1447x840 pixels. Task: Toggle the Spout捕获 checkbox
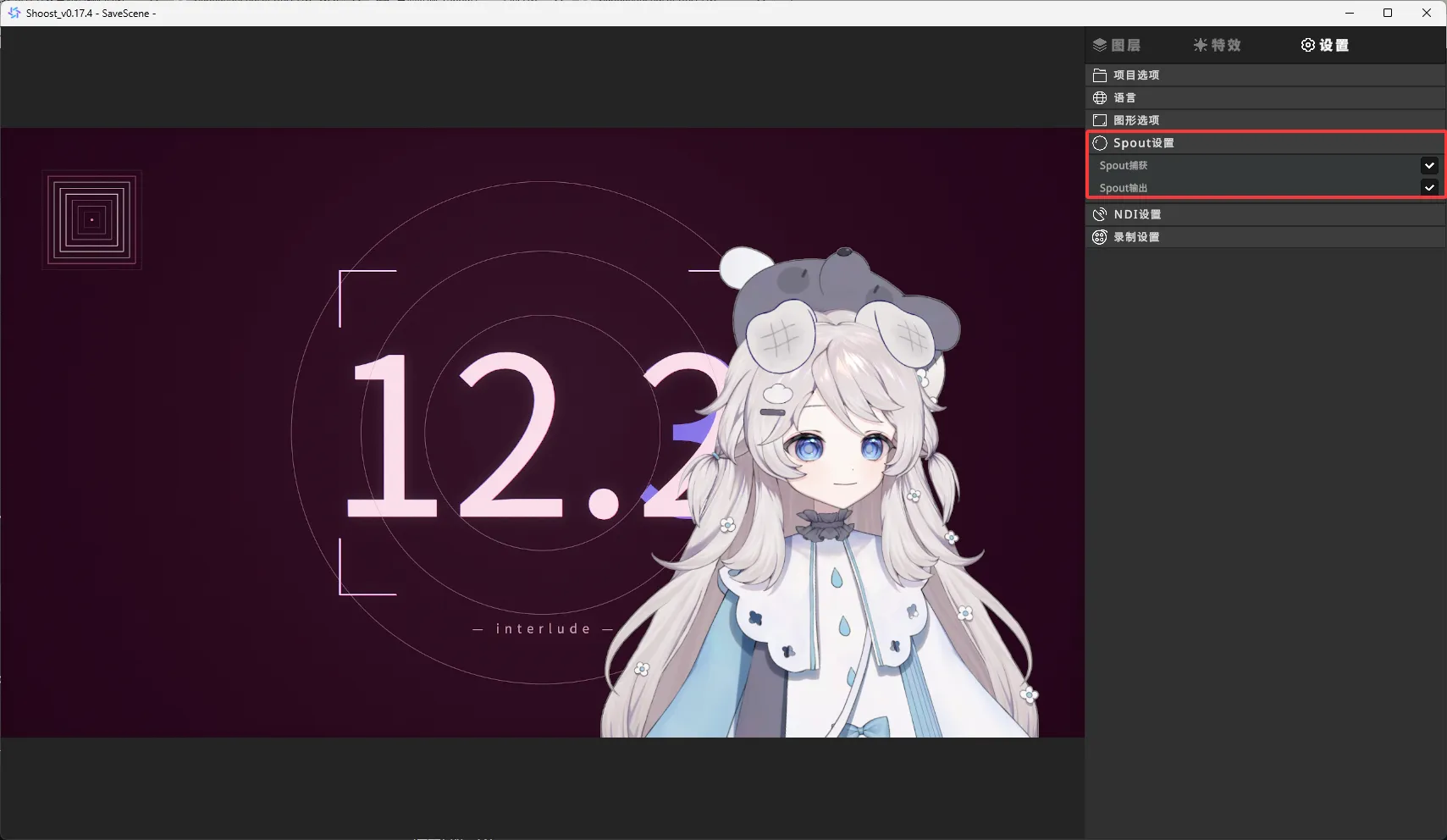1429,165
